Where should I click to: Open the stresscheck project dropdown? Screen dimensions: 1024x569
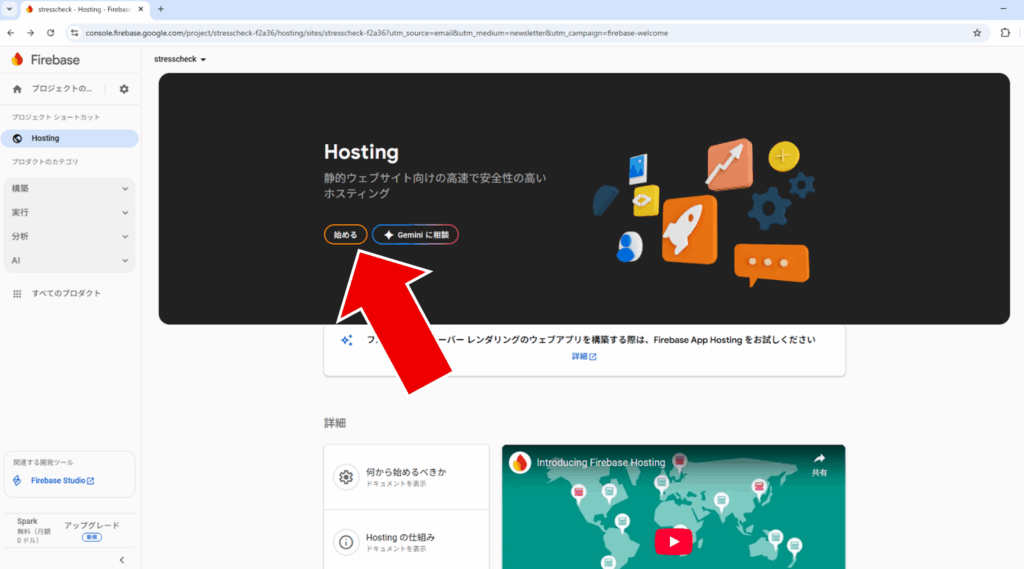click(180, 59)
